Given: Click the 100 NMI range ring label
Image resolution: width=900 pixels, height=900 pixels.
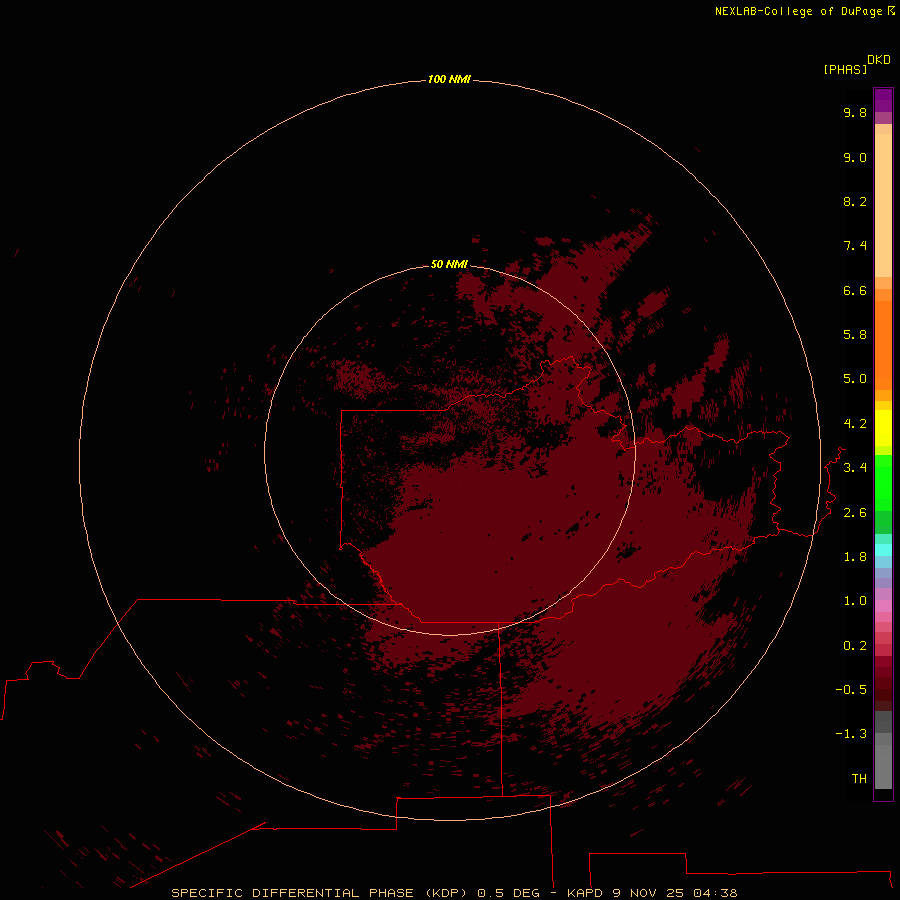Looking at the screenshot, I should (449, 79).
